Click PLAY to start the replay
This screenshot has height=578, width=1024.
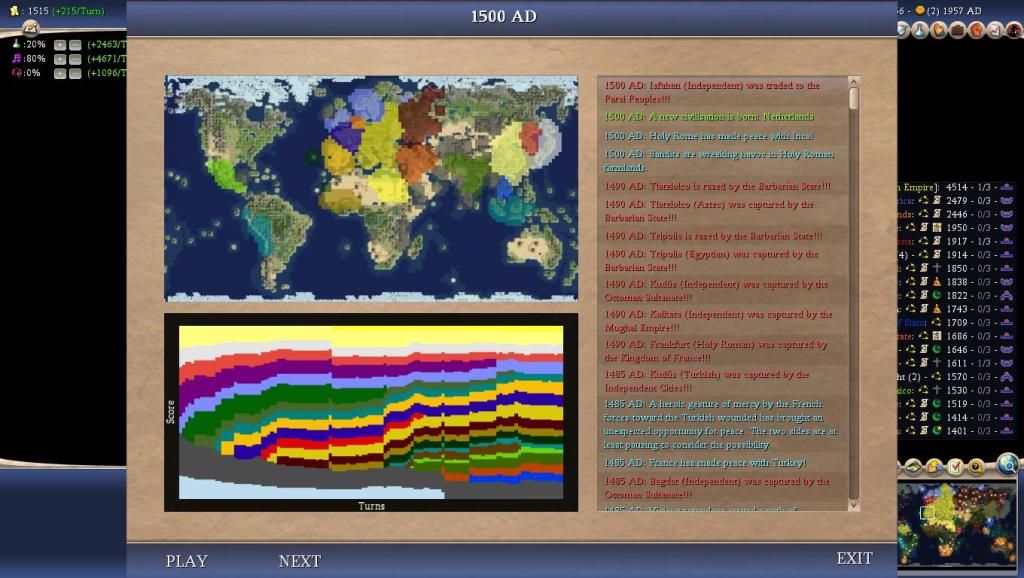pos(187,561)
